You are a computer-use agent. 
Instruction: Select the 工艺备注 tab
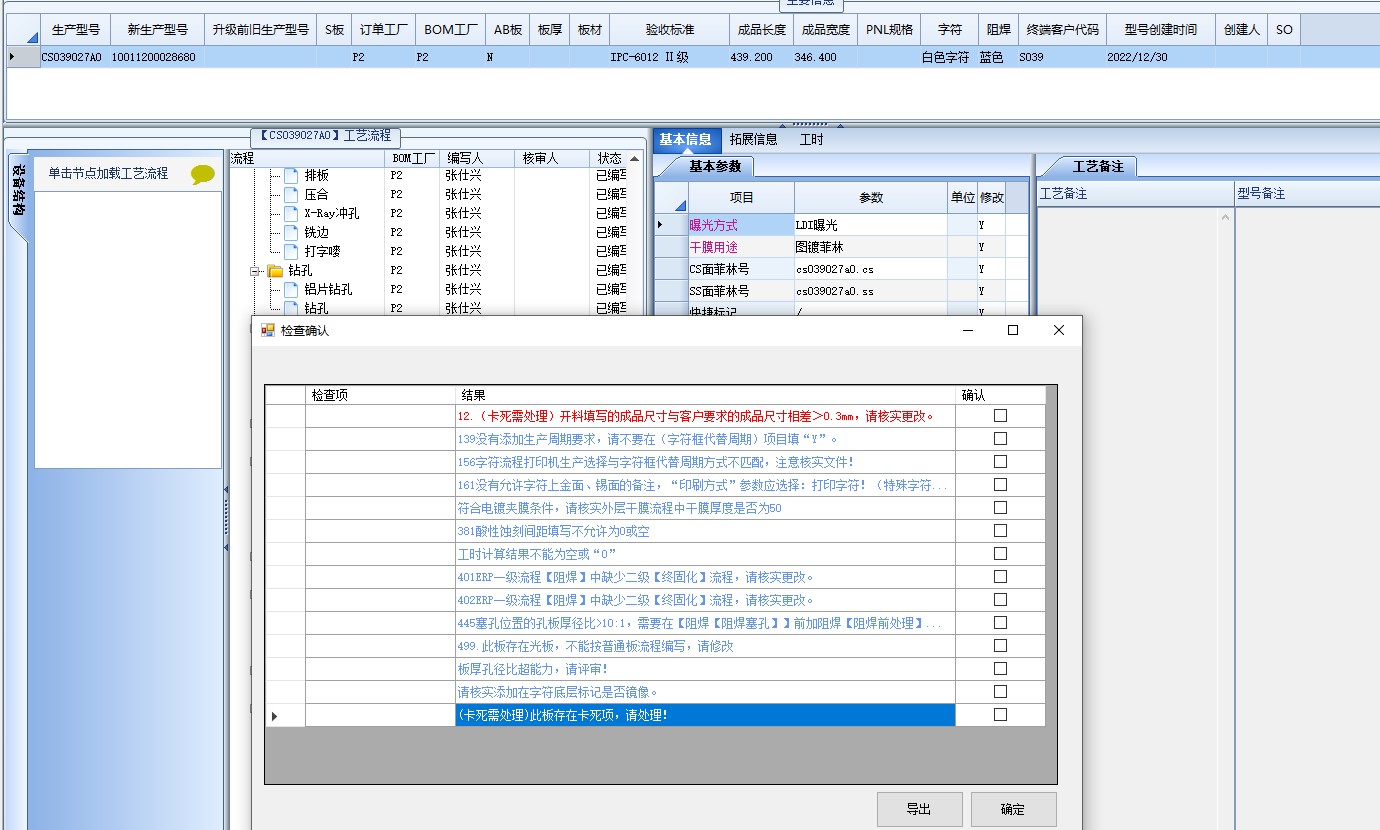tap(1097, 167)
